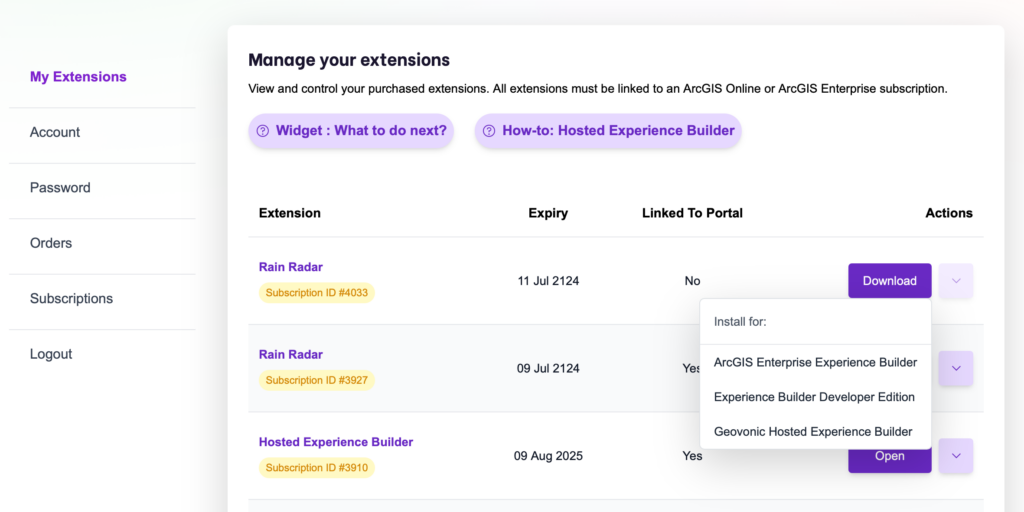View Orders from the sidebar
Viewport: 1024px width, 512px height.
51,243
